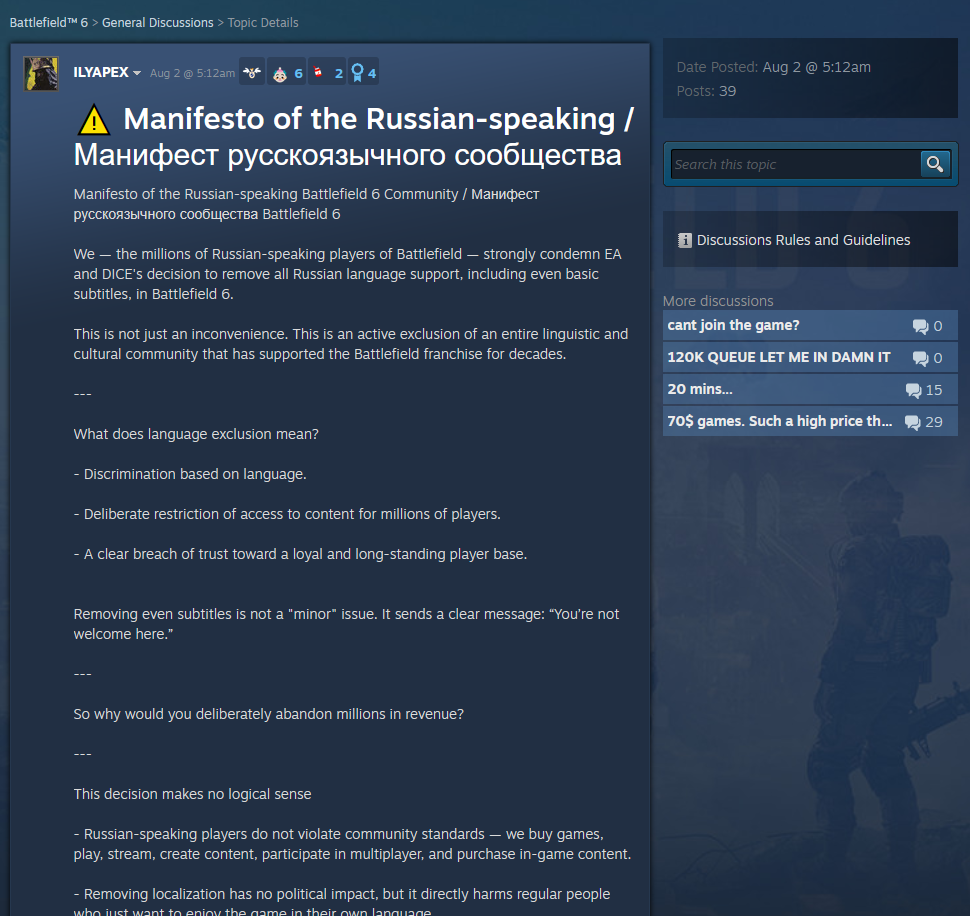Click 'Date Posted: Aug 2 @ 5:12am' in sidebar
This screenshot has width=970, height=916.
[773, 67]
